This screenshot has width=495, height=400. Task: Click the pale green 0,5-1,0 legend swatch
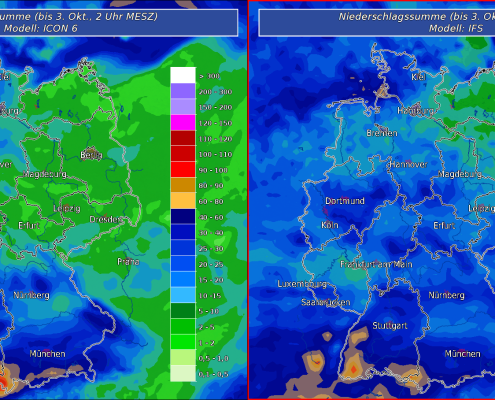click(183, 357)
